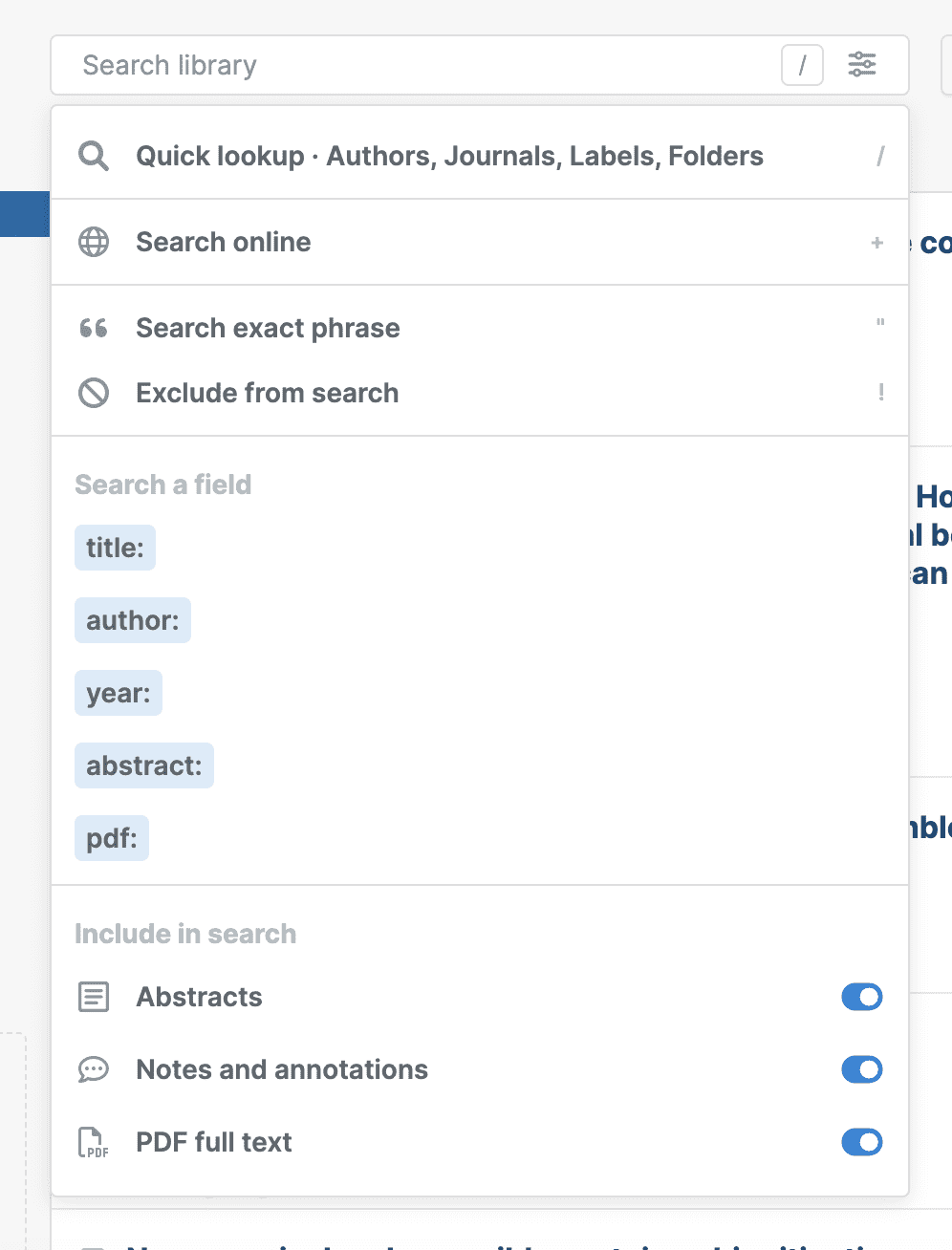Image resolution: width=952 pixels, height=1250 pixels.
Task: Disable the Abstracts search toggle
Action: coord(861,997)
